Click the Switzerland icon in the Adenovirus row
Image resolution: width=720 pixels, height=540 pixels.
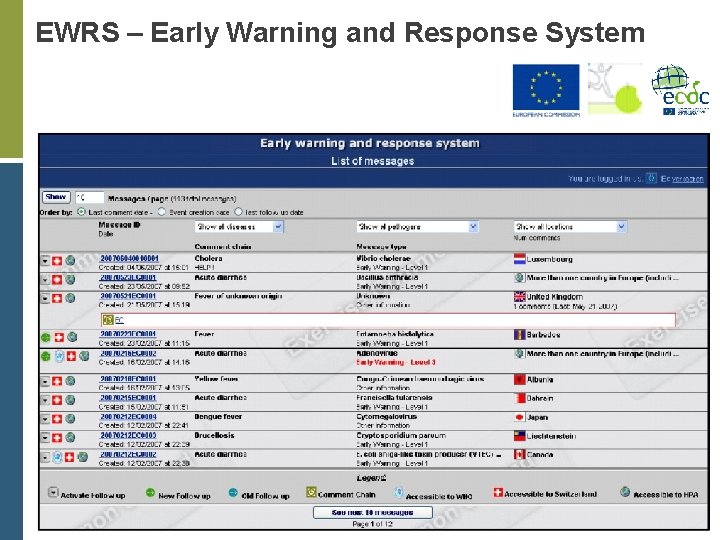(x=71, y=356)
